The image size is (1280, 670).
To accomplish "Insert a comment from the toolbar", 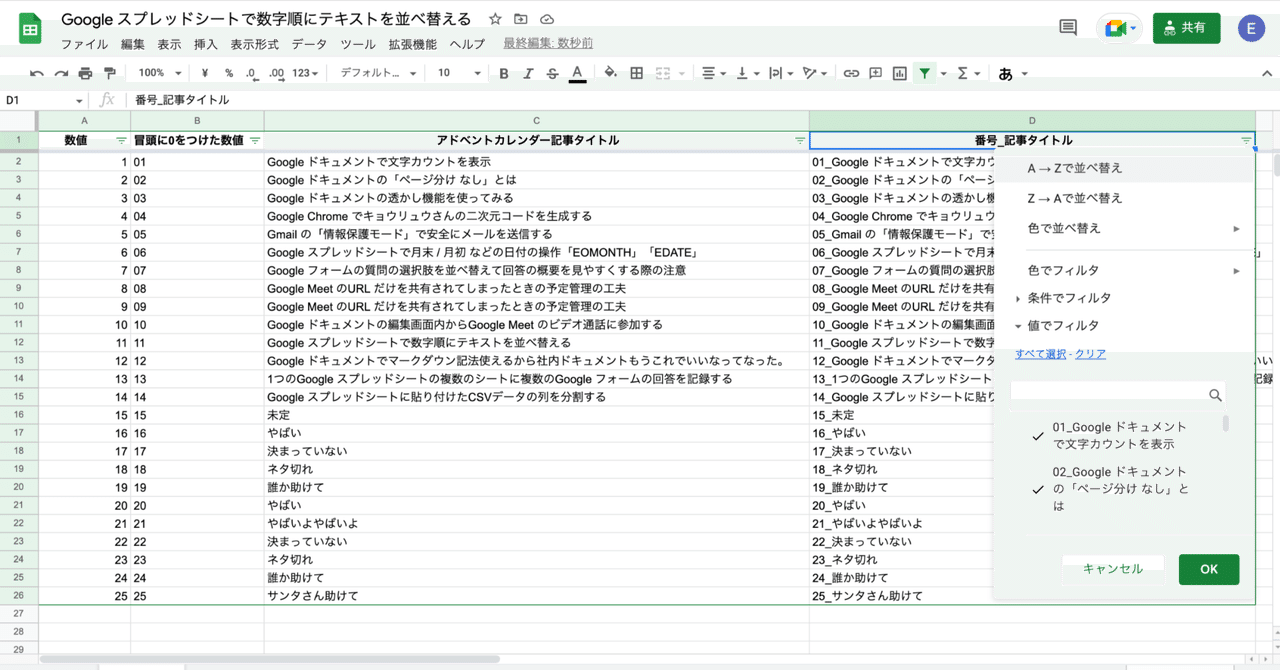I will (x=874, y=73).
